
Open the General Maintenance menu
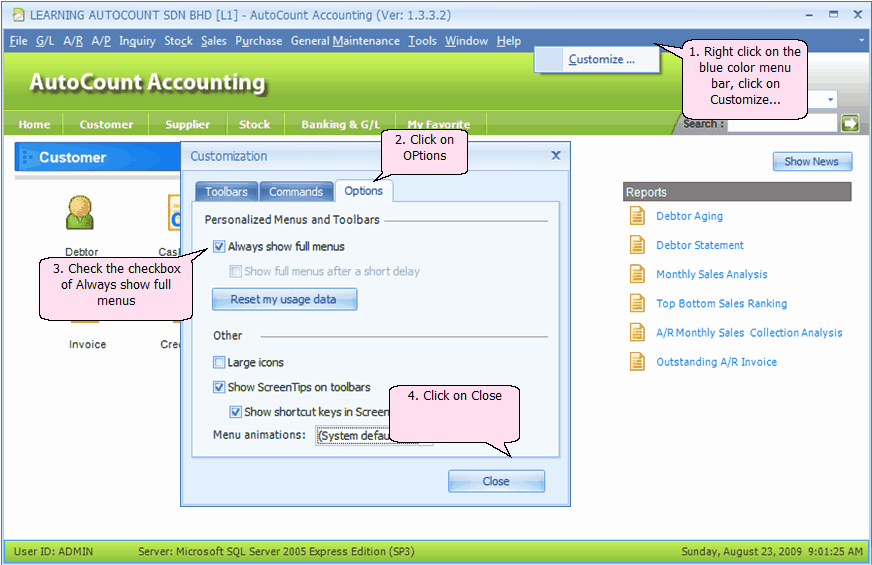click(x=345, y=41)
